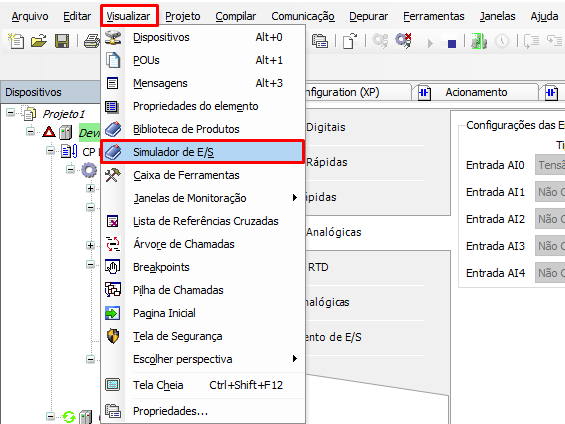This screenshot has height=424, width=565.
Task: Open Pagina Inicial
Action: 203,313
